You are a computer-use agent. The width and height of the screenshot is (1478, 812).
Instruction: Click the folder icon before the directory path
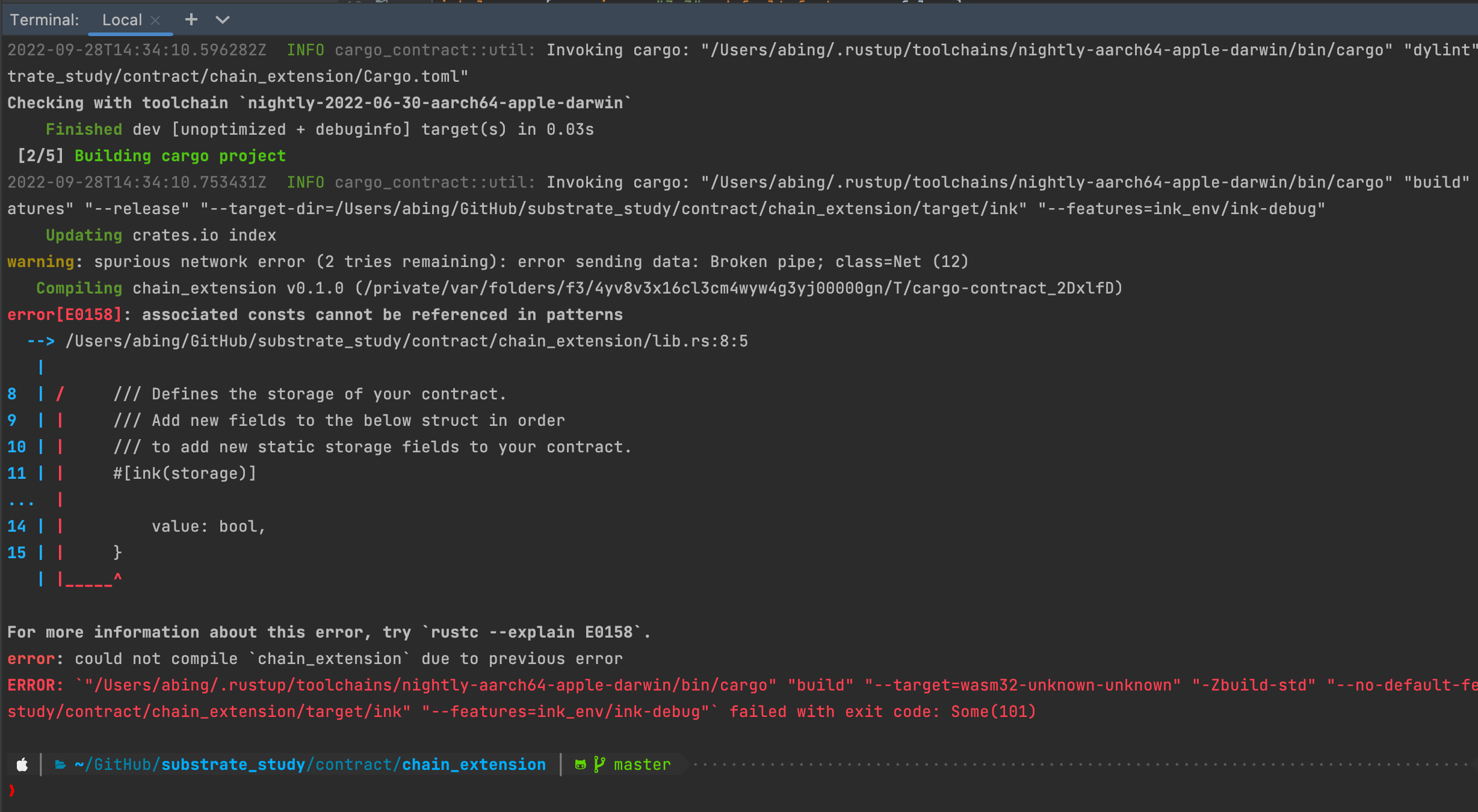pos(60,764)
